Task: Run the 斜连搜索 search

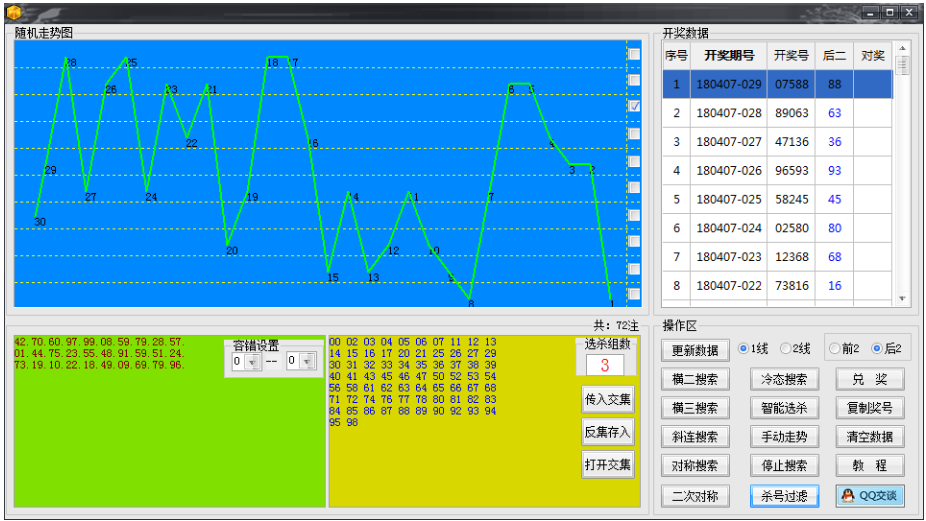Action: (x=695, y=437)
